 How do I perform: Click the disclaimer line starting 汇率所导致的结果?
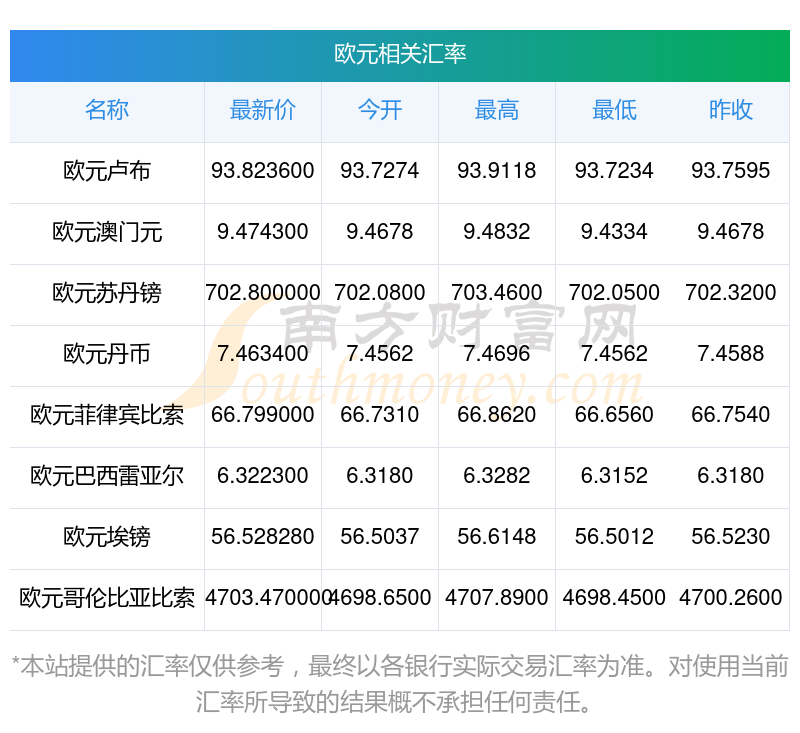pyautogui.click(x=394, y=702)
